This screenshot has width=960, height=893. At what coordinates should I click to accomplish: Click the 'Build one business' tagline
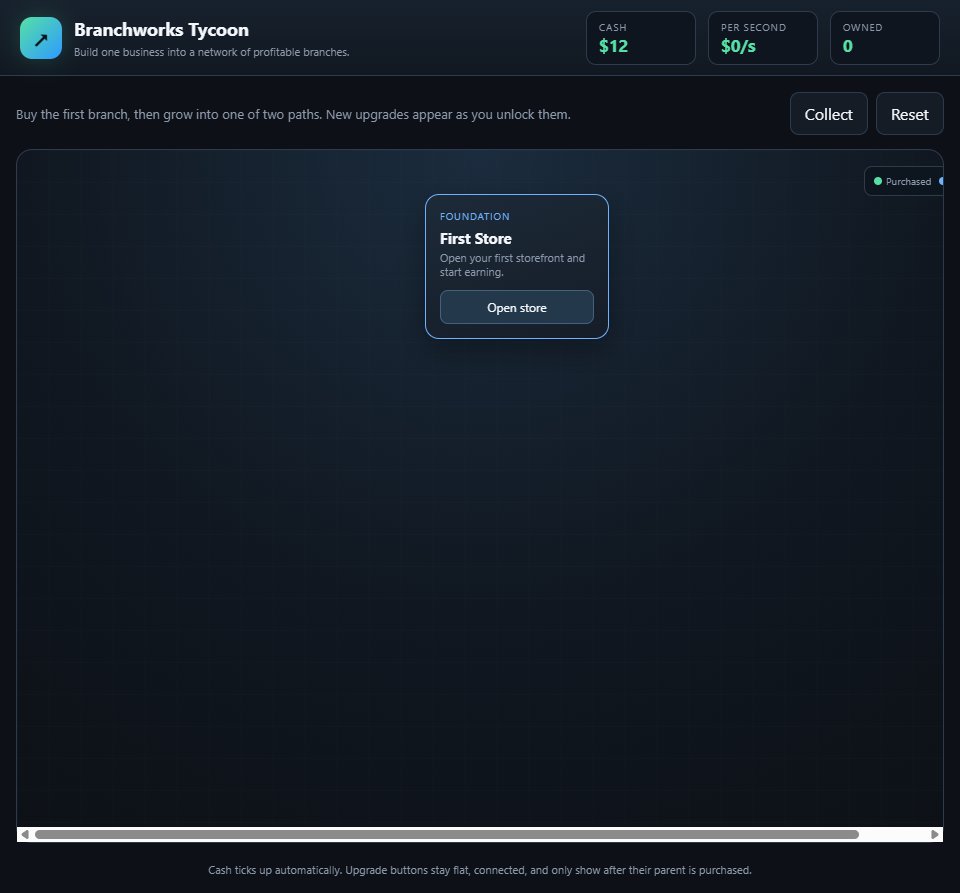211,53
